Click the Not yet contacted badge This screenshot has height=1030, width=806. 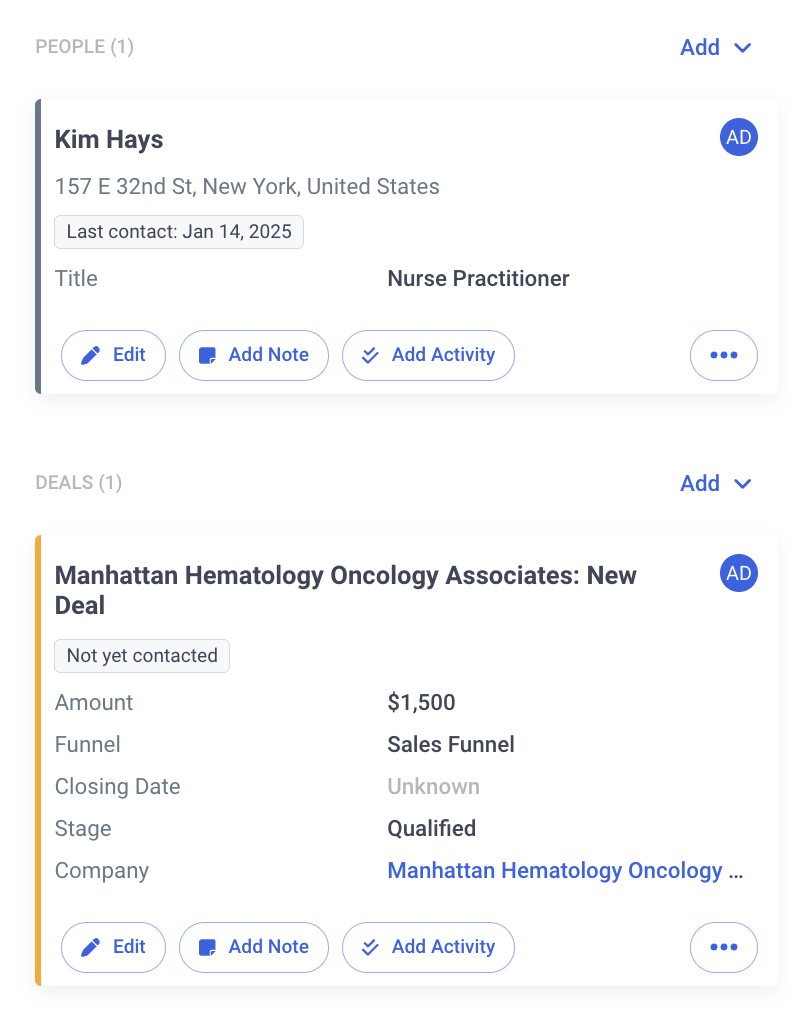pos(142,656)
